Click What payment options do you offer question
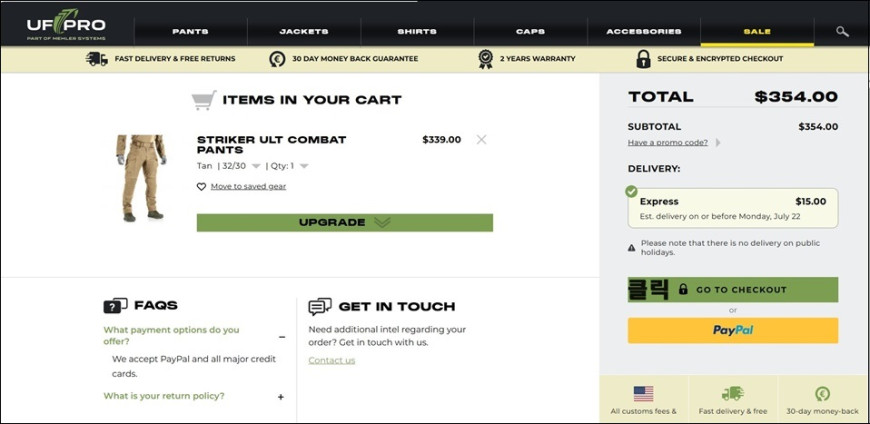The width and height of the screenshot is (870, 424). pos(171,335)
